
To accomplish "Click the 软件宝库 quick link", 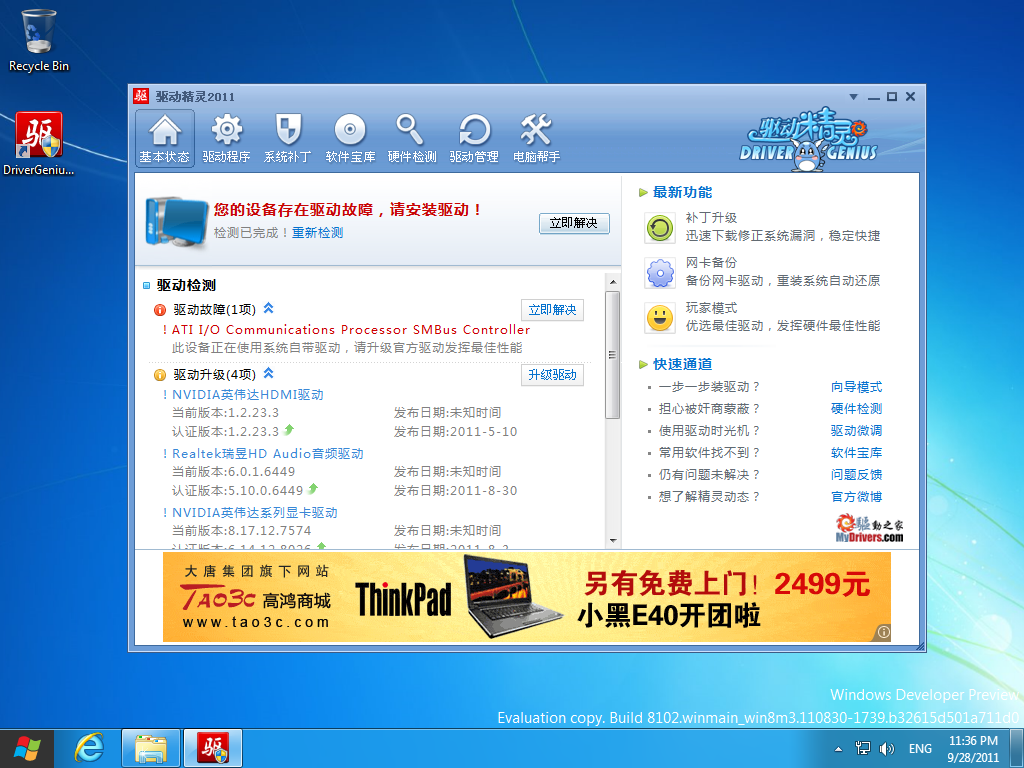I will point(856,453).
